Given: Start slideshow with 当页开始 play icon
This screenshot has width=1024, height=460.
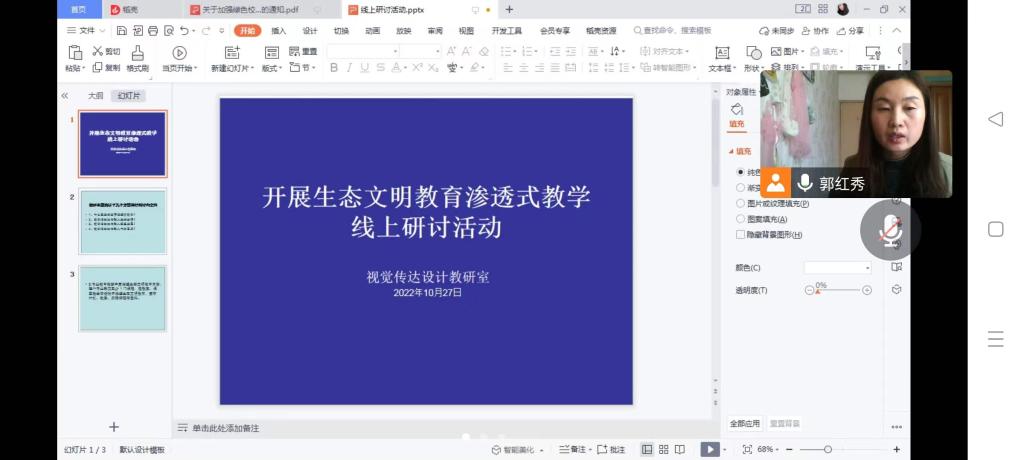Looking at the screenshot, I should pos(179,52).
